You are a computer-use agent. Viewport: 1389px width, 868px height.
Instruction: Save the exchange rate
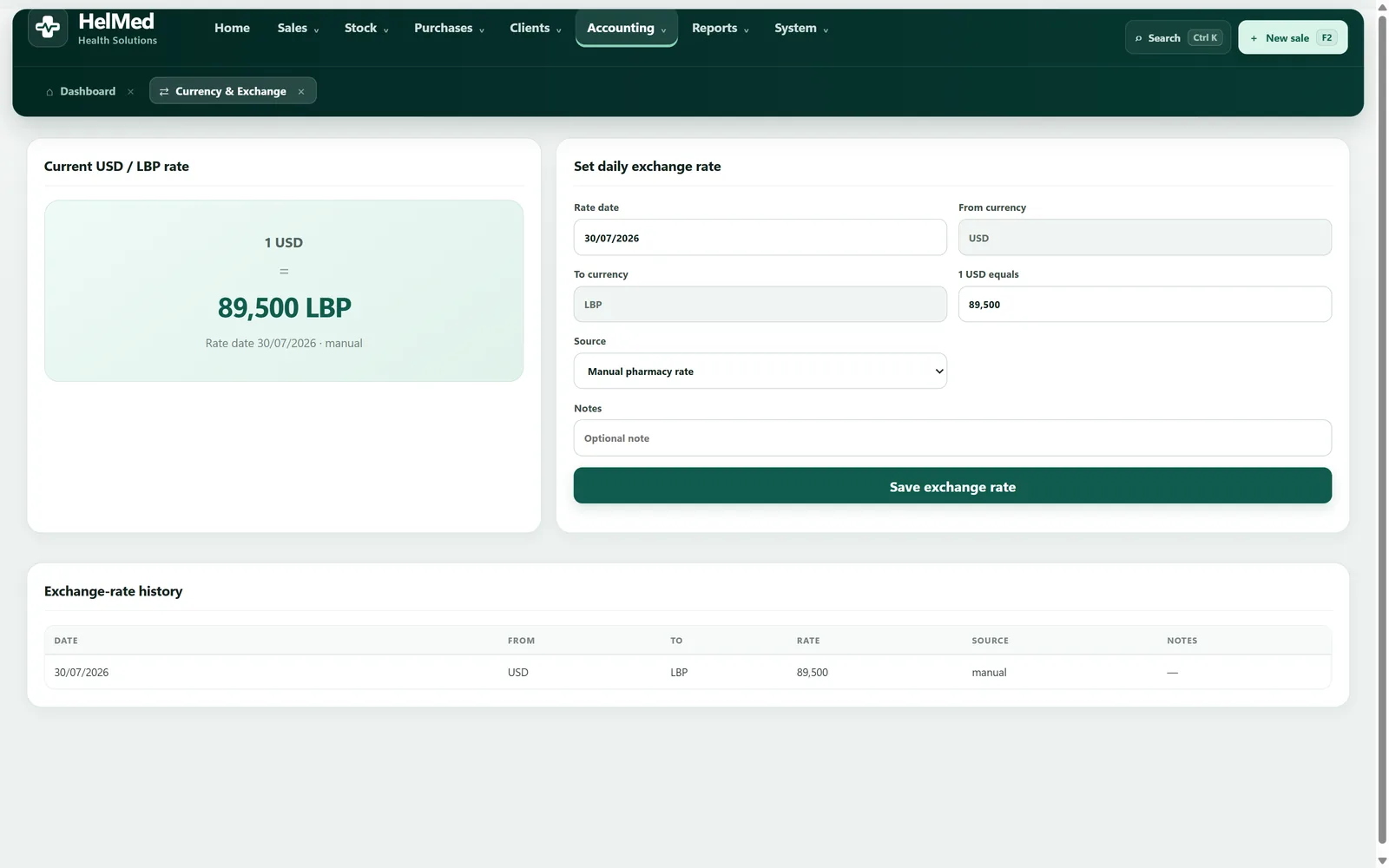coord(952,486)
